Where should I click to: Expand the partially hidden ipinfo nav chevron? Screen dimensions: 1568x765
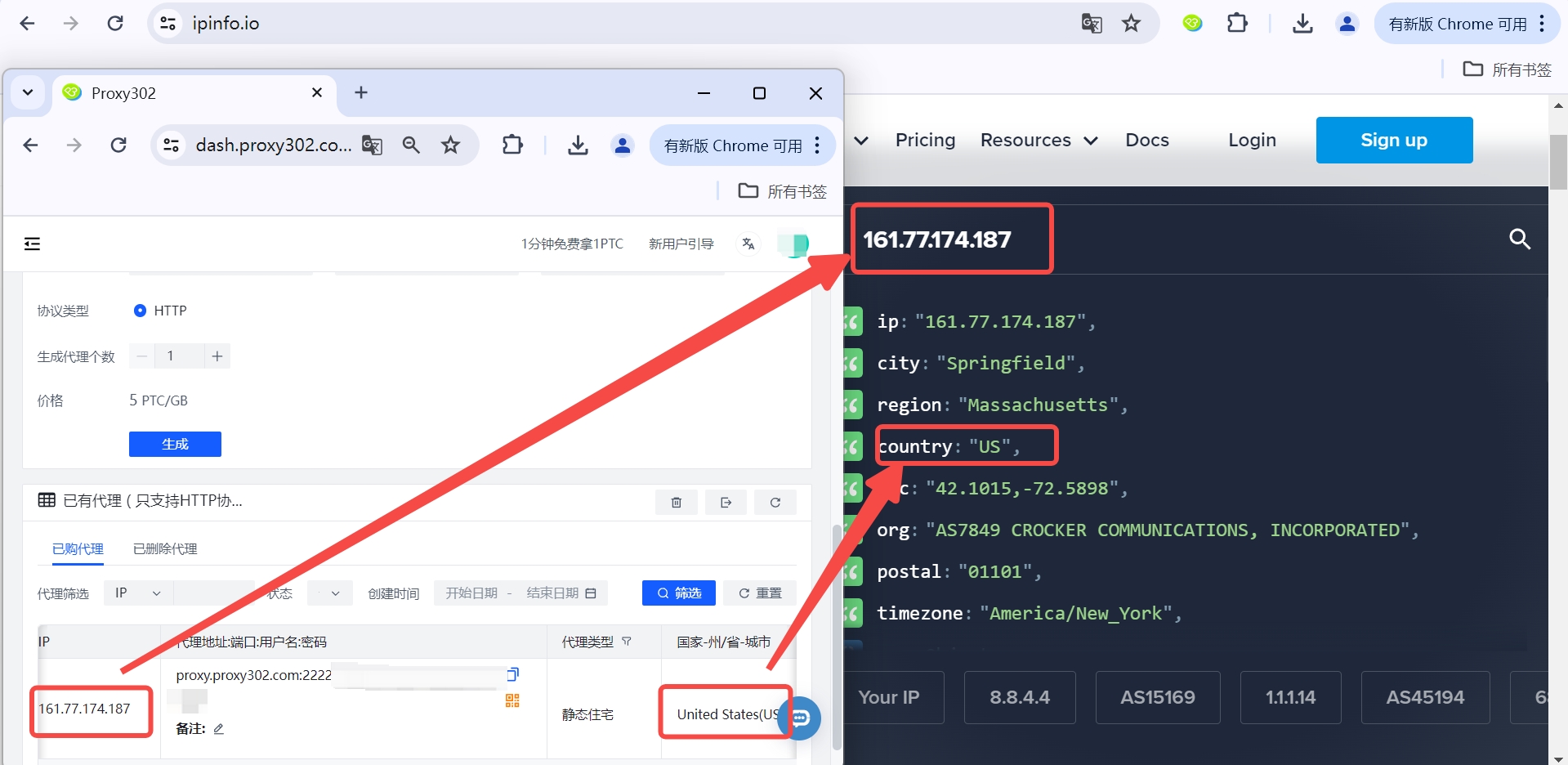(x=861, y=141)
